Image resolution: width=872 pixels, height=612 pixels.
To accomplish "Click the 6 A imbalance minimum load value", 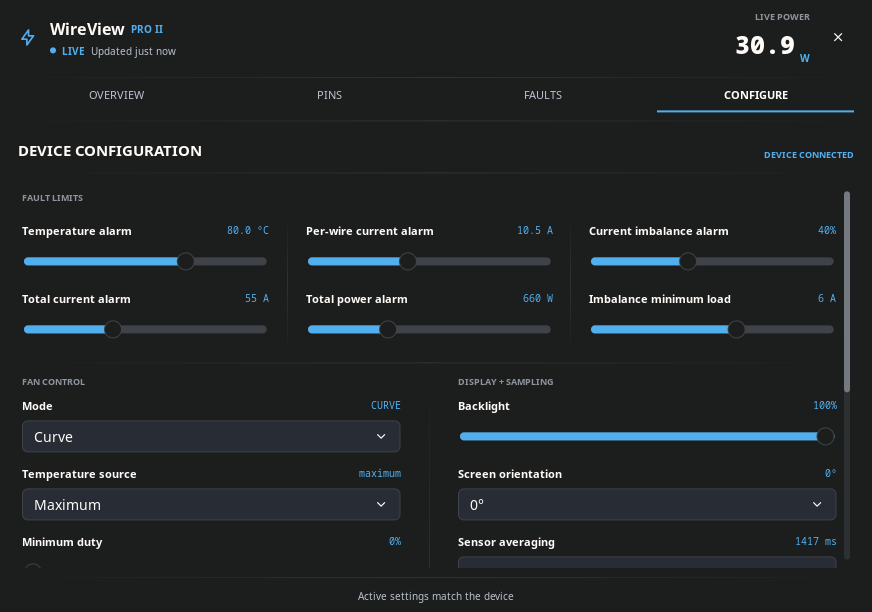I will point(827,298).
